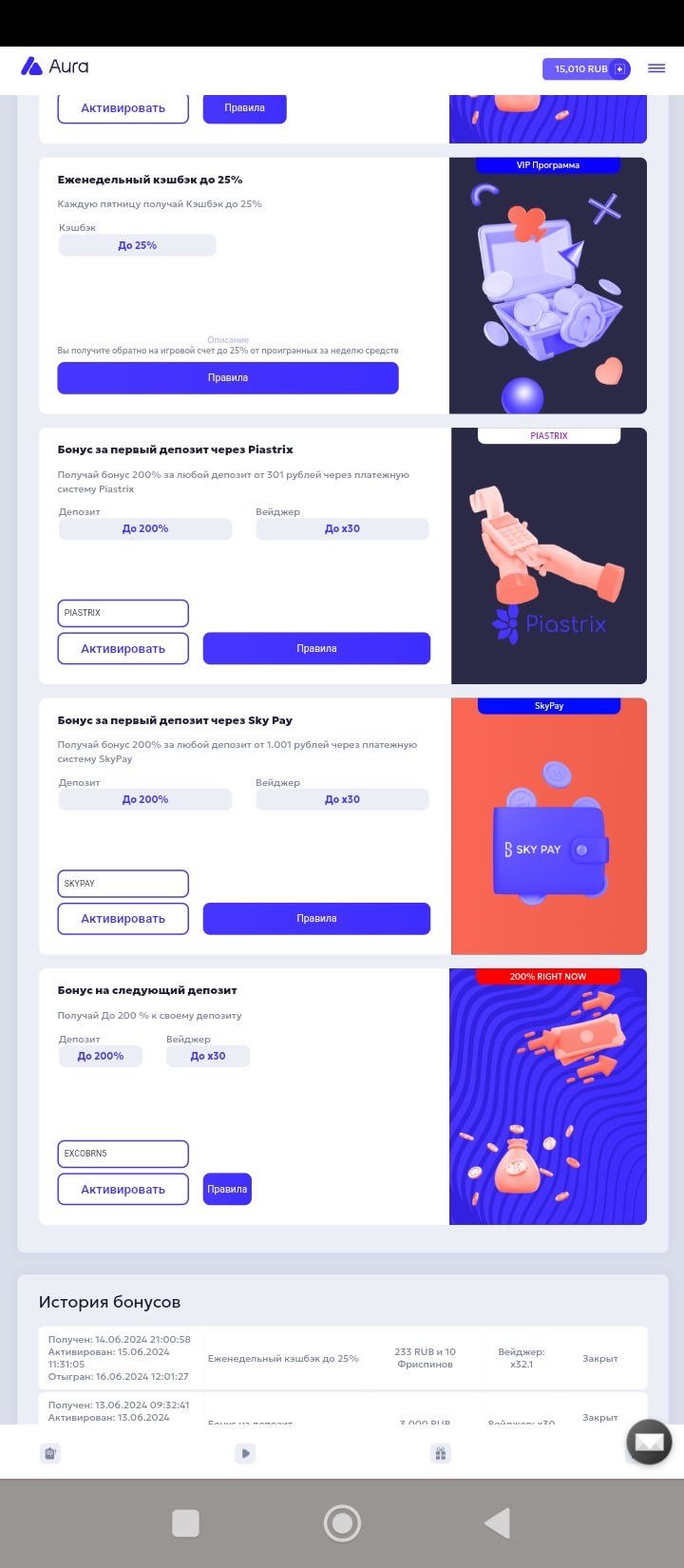Tap the first icon in the bottom bar

(x=51, y=1453)
